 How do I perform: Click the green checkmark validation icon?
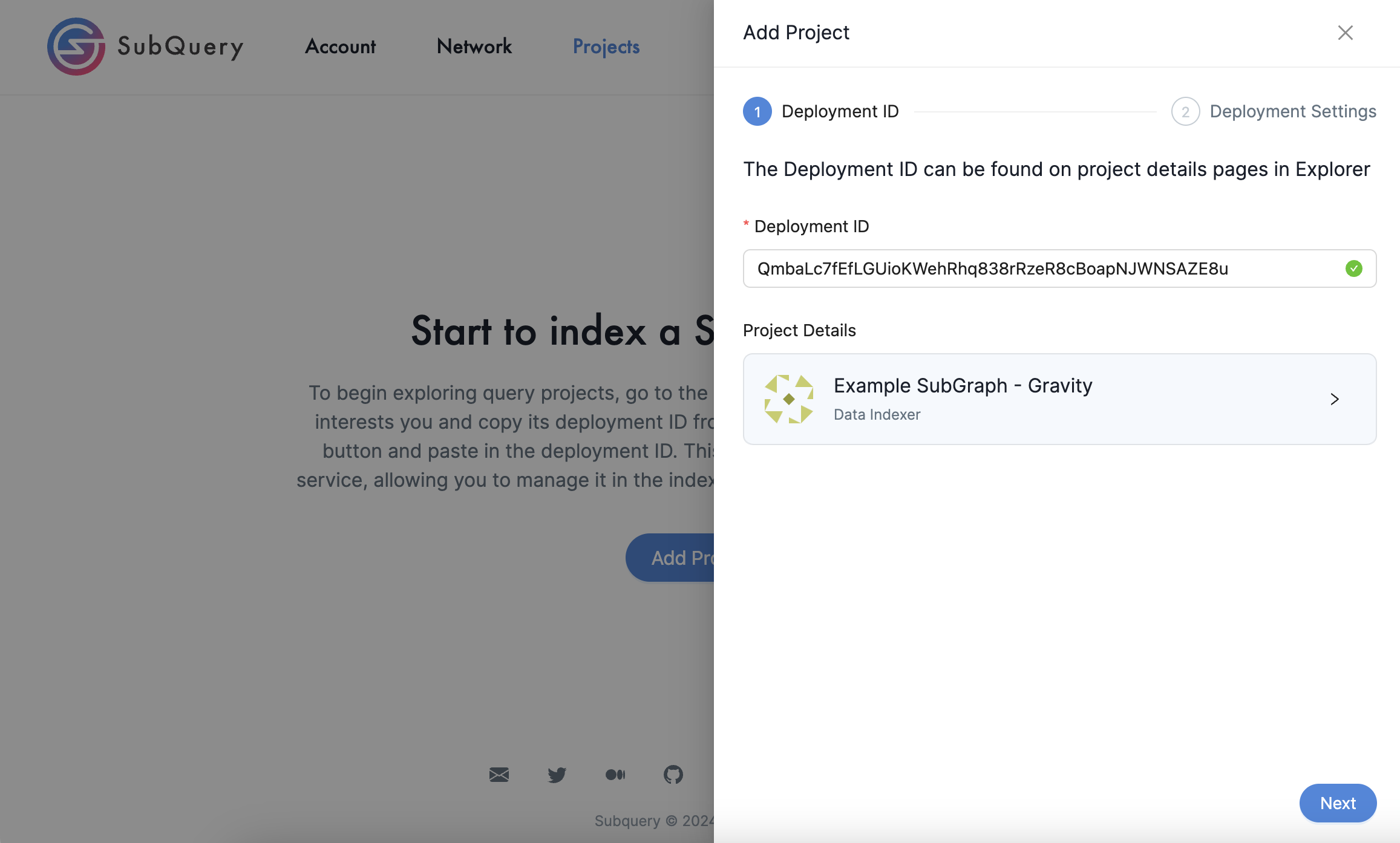[x=1353, y=268]
